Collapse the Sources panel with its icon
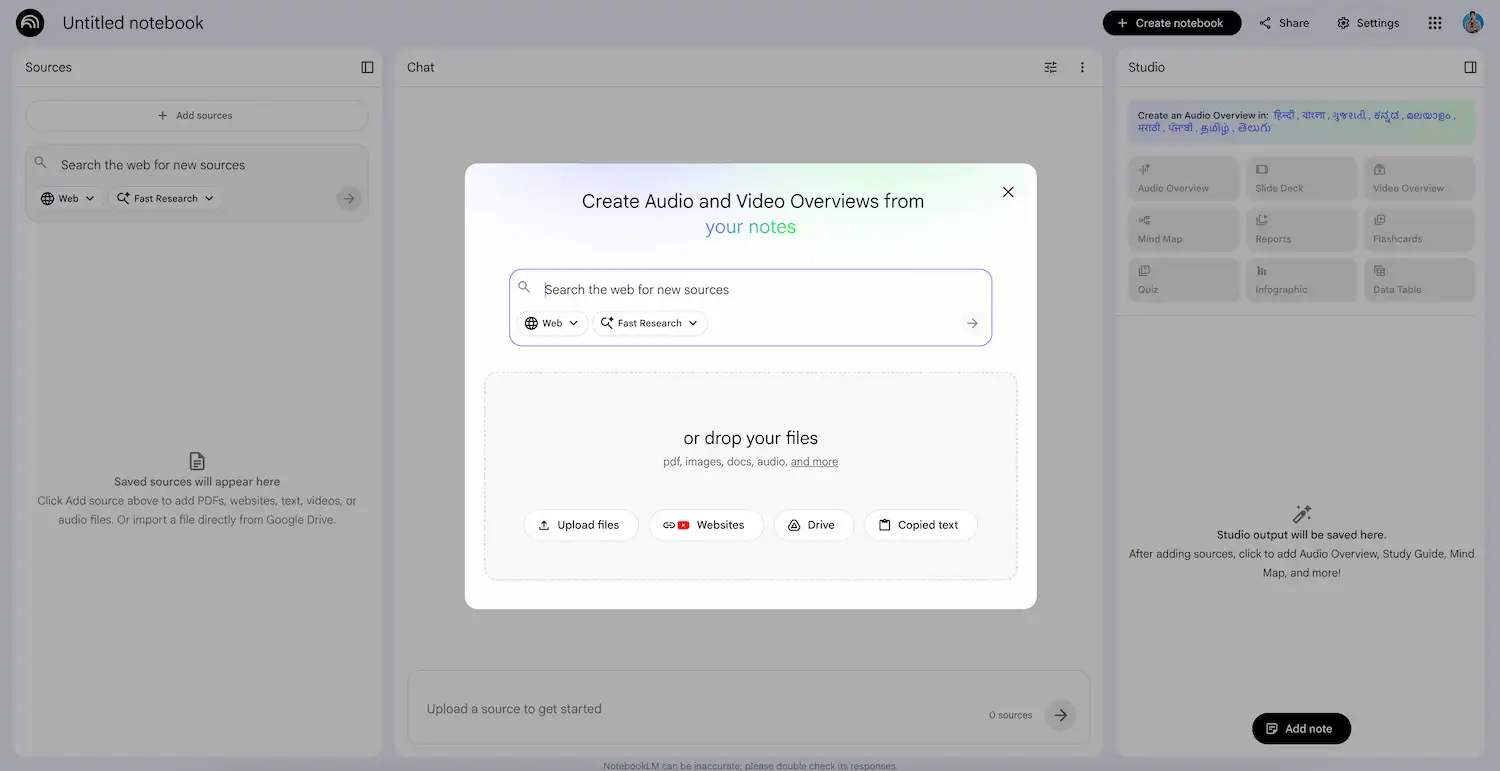 click(x=367, y=67)
